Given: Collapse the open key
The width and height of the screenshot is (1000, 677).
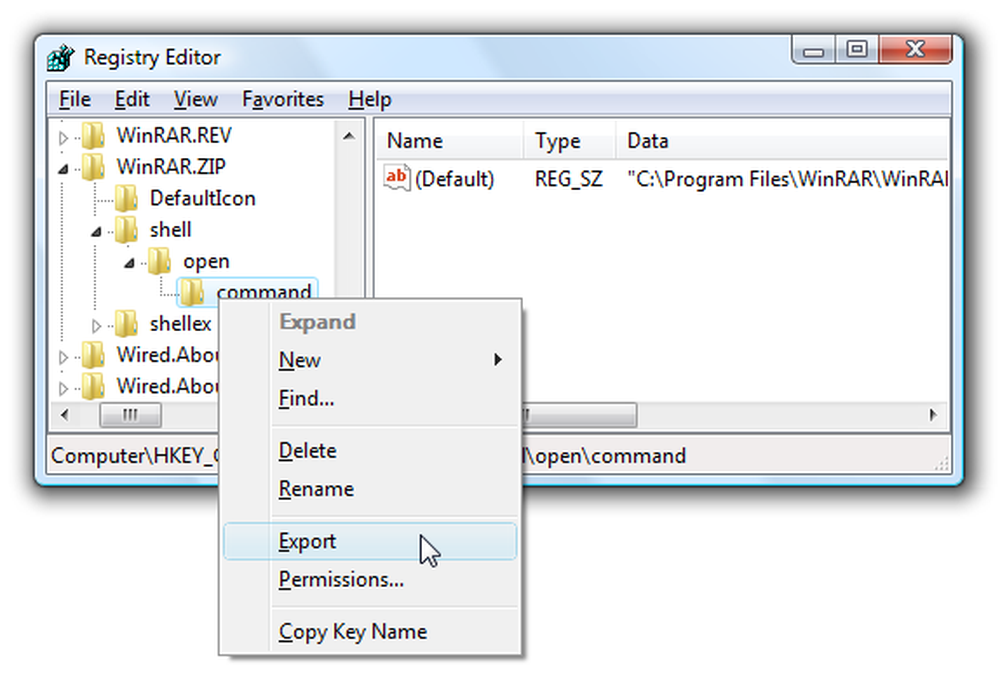Looking at the screenshot, I should (129, 263).
